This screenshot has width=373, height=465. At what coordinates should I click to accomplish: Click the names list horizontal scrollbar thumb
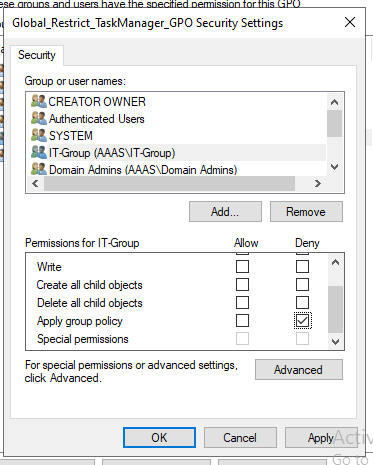click(169, 183)
